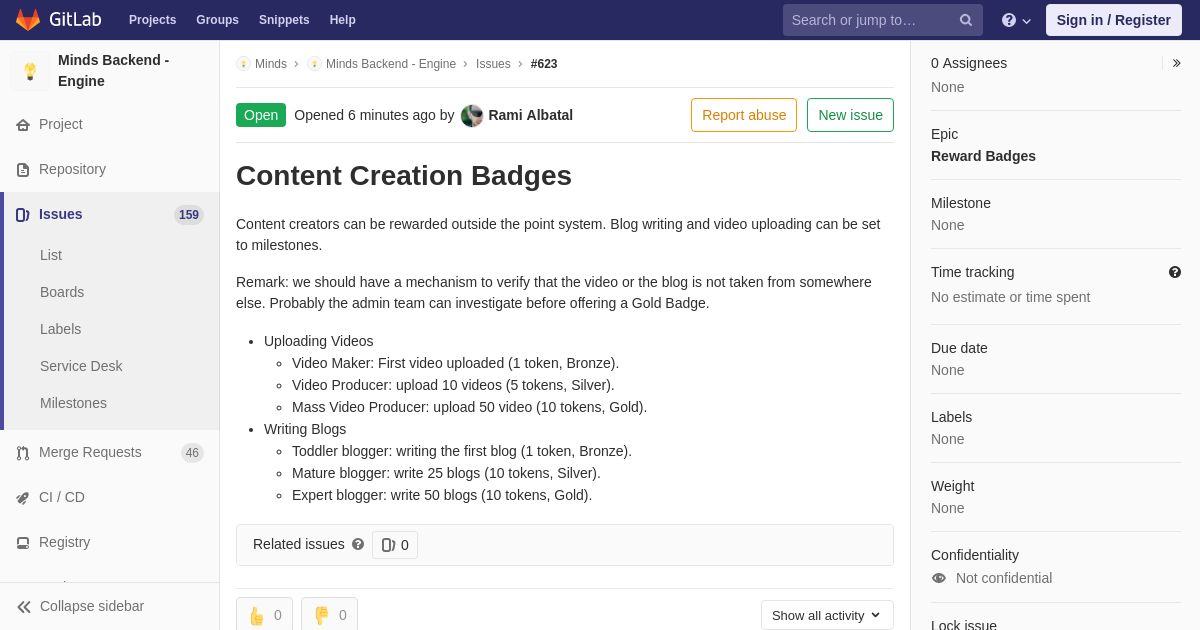Collapse the right sidebar with double arrow

click(1176, 63)
